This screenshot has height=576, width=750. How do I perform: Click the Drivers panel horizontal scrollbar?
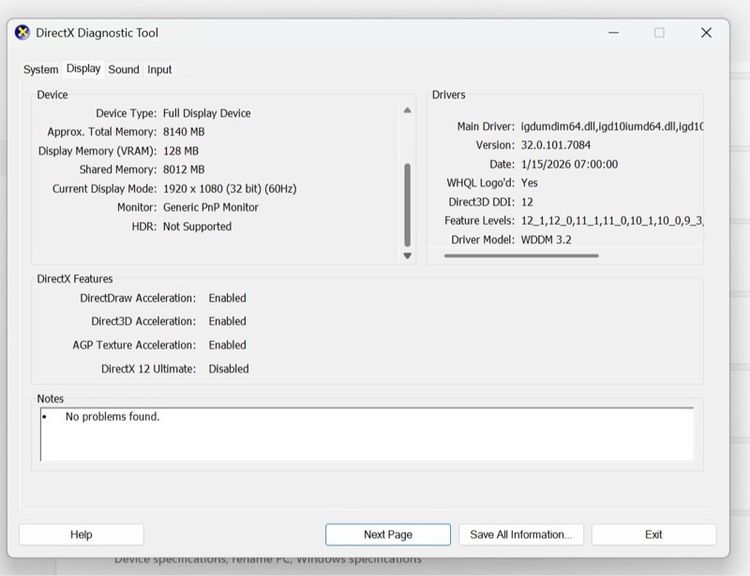coord(521,256)
